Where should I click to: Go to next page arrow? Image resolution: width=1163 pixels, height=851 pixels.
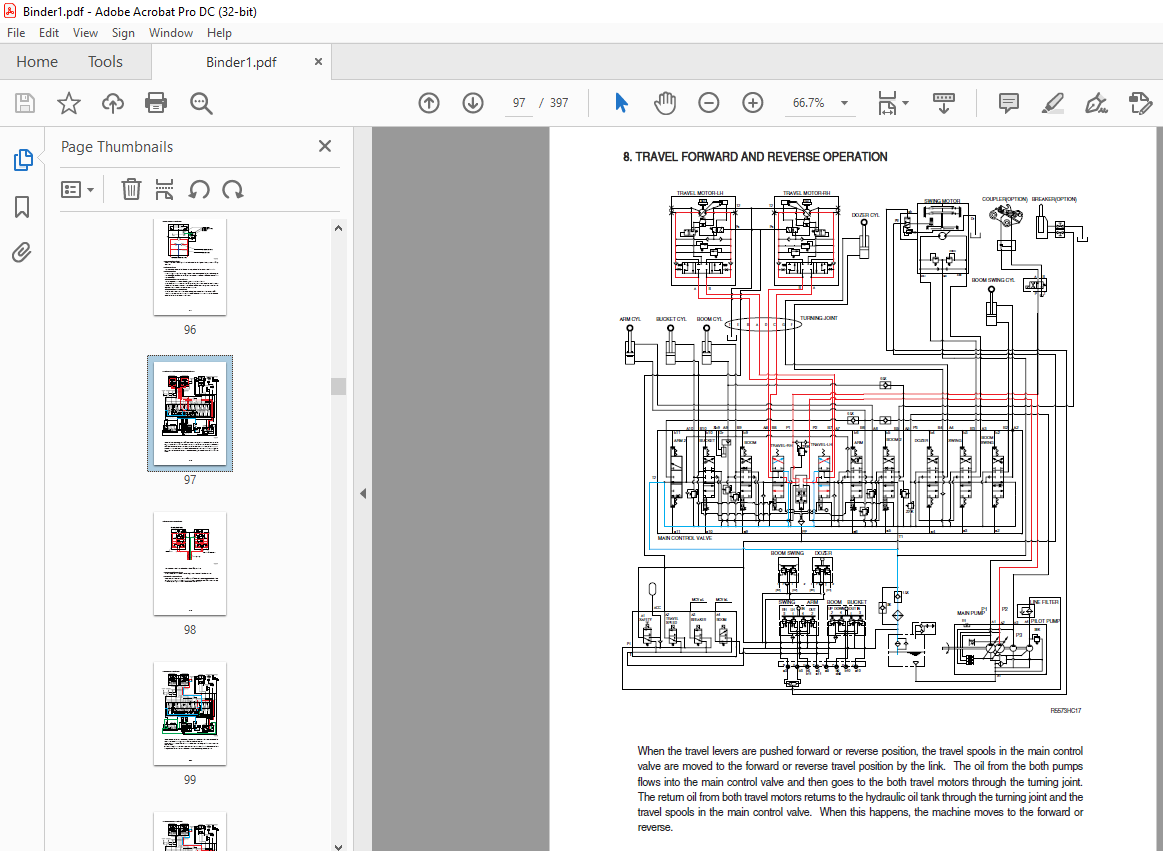pyautogui.click(x=472, y=103)
